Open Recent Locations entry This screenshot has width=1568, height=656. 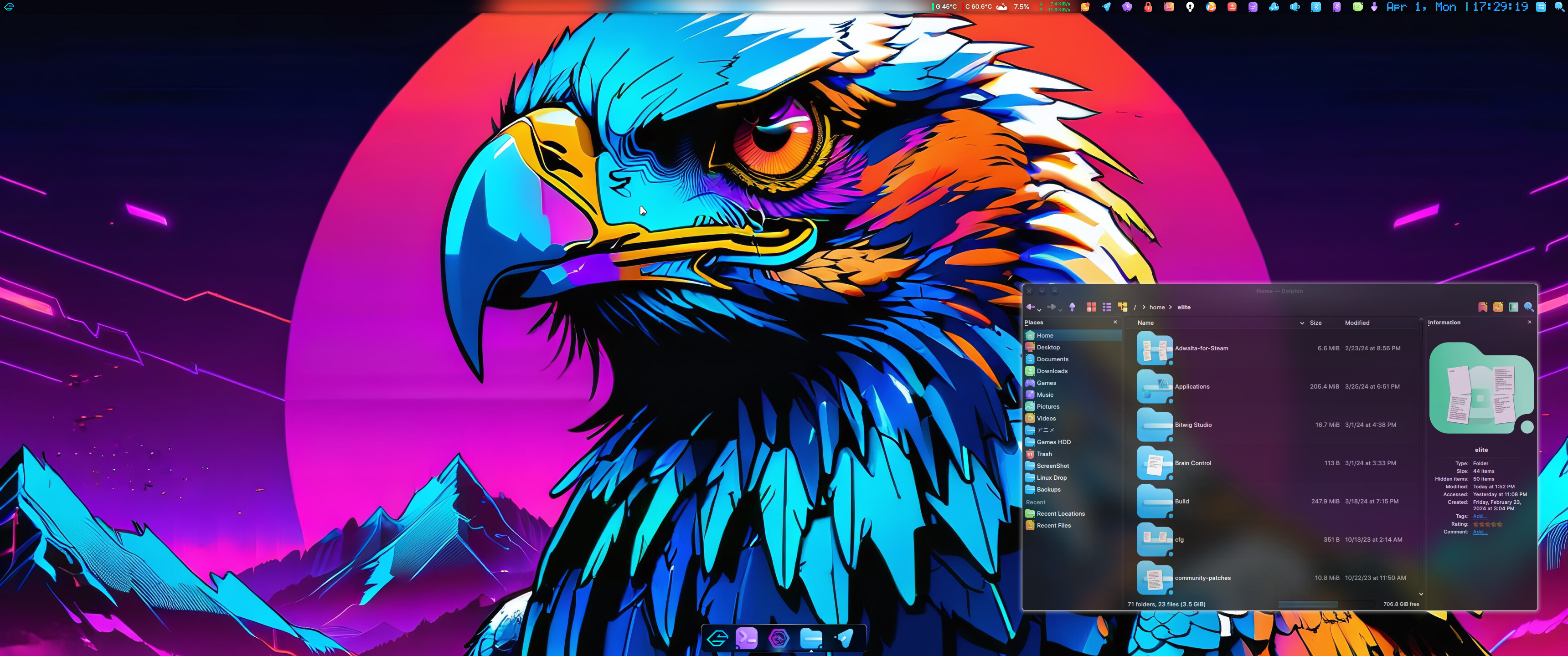(1073, 513)
